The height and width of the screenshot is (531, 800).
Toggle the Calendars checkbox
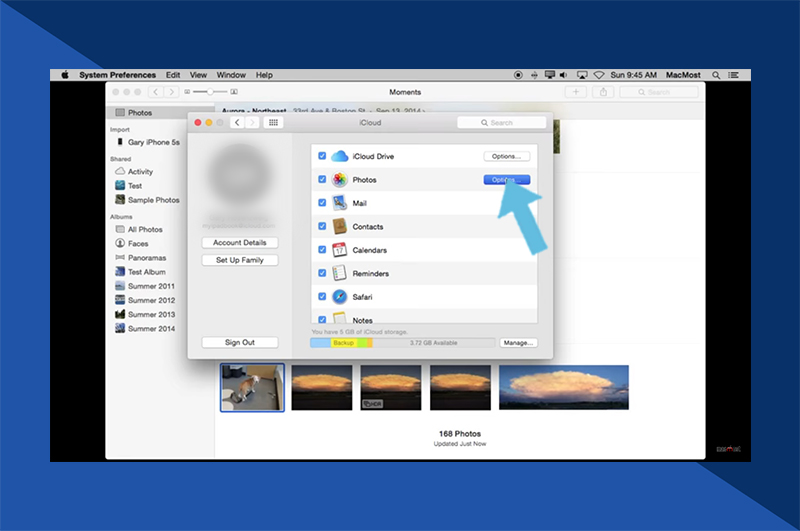(322, 250)
